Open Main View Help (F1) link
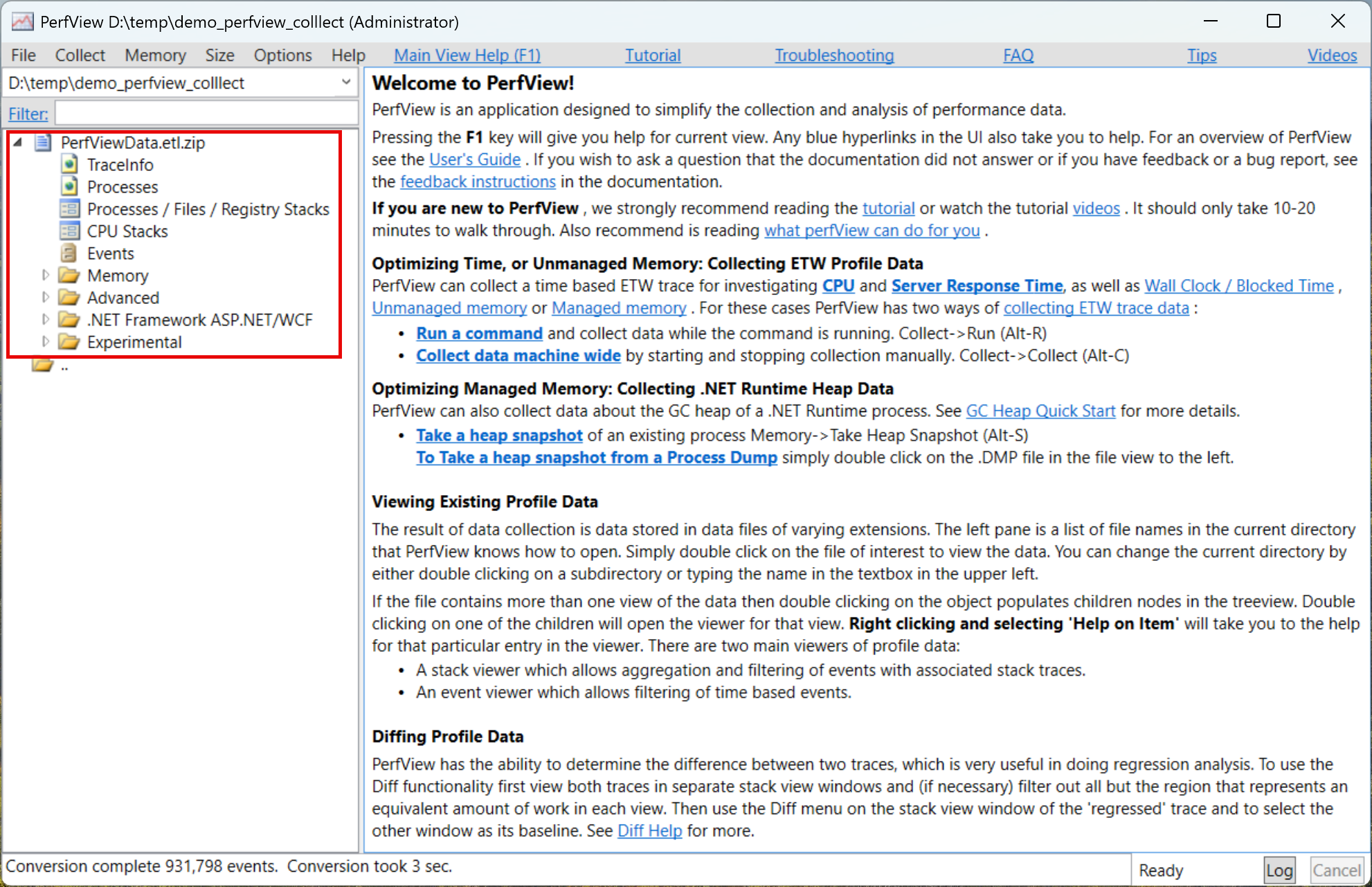1372x887 pixels. (x=467, y=55)
